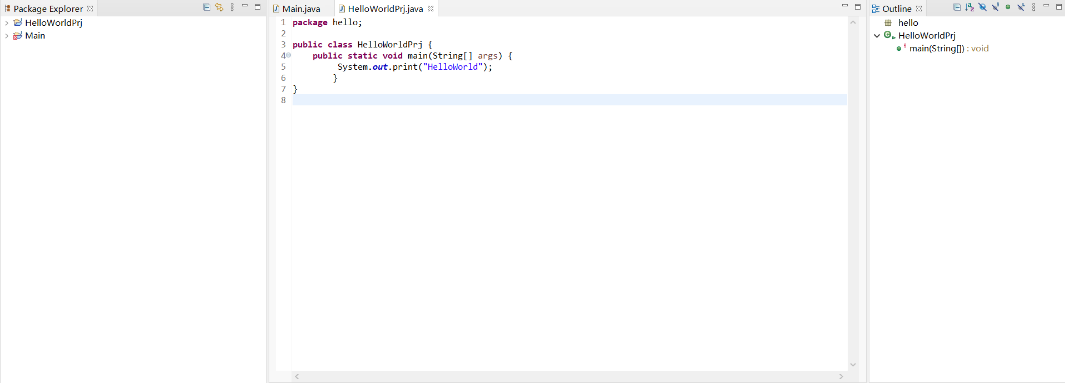Viewport: 1065px width, 383px height.
Task: Close the Outline view tab
Action: click(919, 9)
